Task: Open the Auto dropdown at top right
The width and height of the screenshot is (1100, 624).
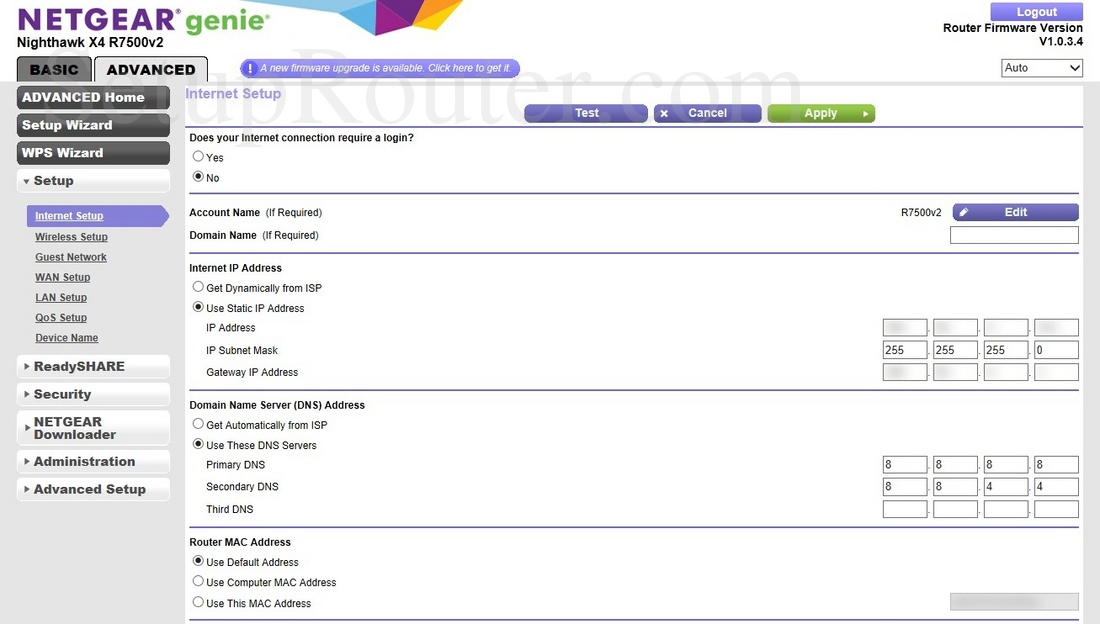Action: (1043, 67)
